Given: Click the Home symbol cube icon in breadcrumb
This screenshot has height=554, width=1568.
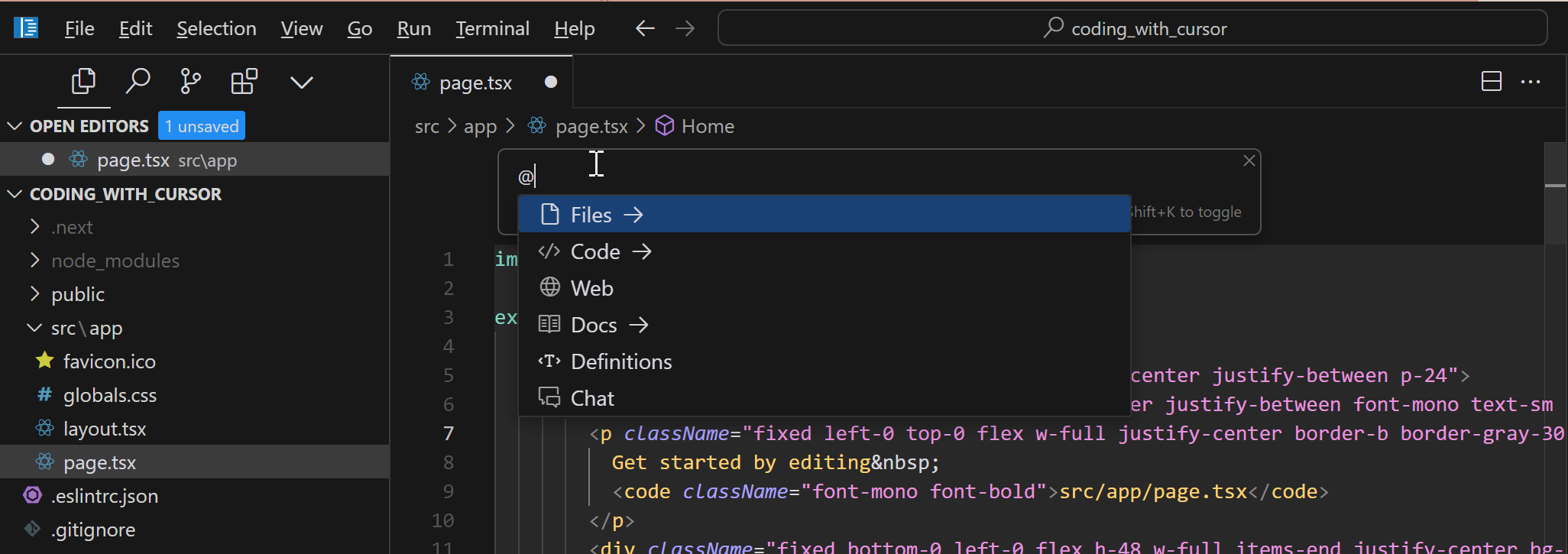Looking at the screenshot, I should [665, 125].
